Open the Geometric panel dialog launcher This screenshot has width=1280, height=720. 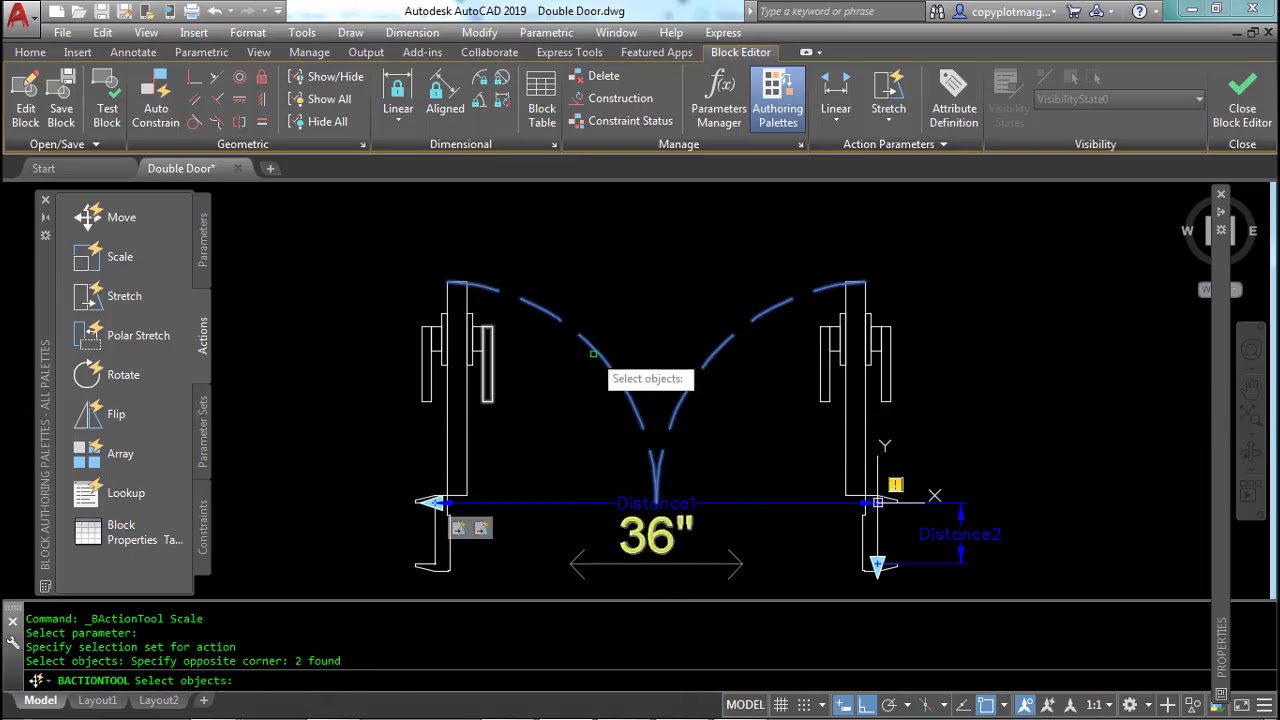[363, 145]
